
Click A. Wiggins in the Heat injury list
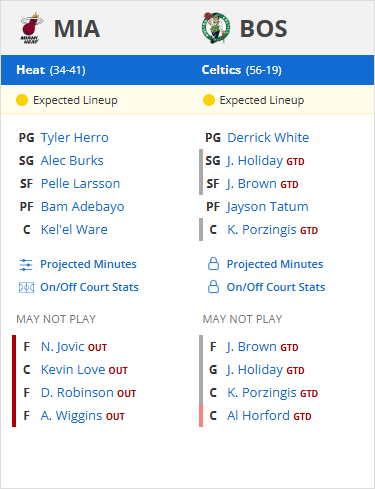71,416
